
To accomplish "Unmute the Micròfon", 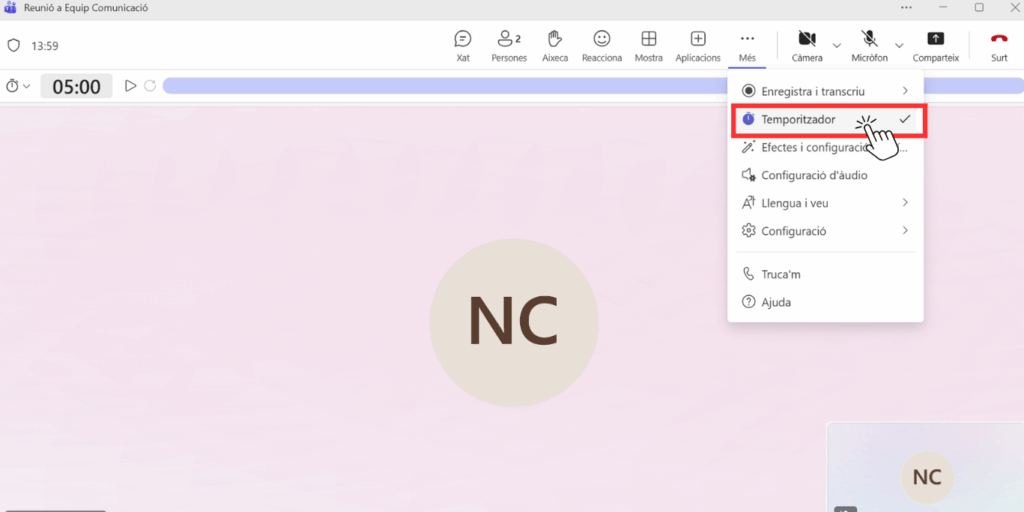I will point(869,45).
